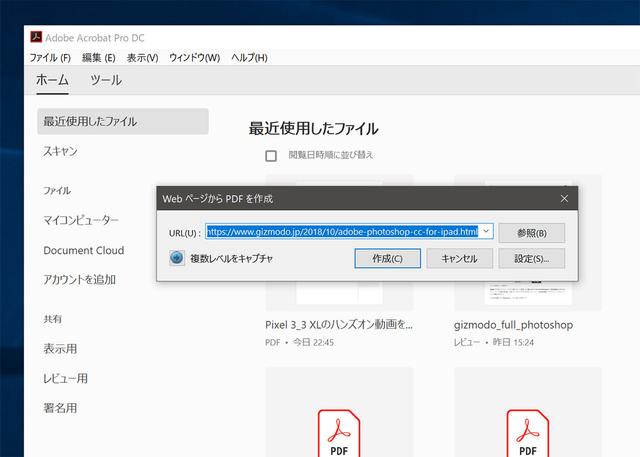
Task: Switch to the ツール tab
Action: click(106, 80)
